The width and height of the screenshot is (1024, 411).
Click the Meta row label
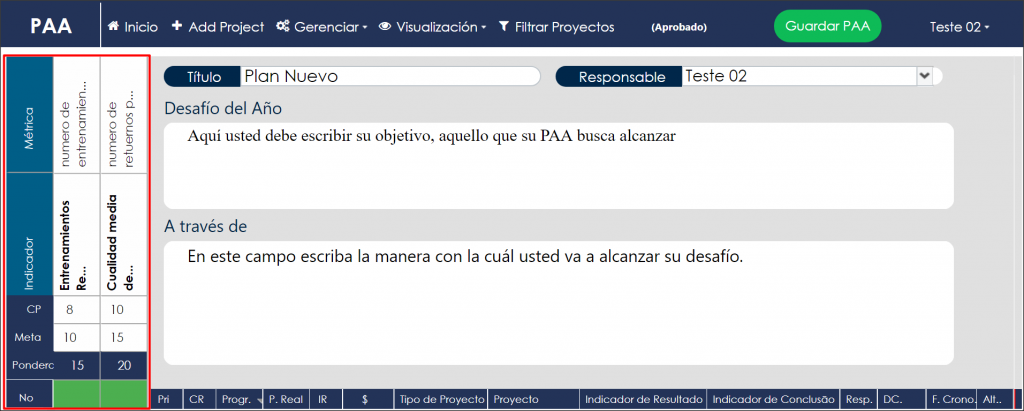pyautogui.click(x=29, y=338)
